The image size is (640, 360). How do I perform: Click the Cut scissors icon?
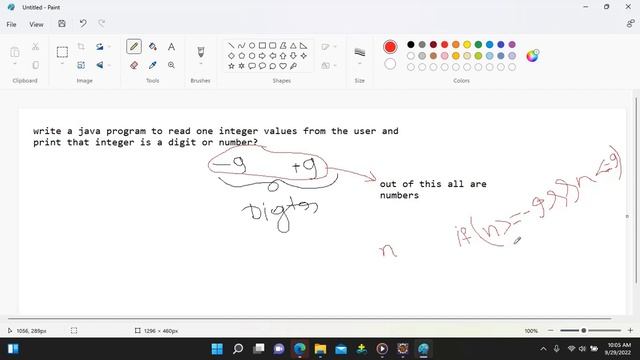tap(36, 47)
